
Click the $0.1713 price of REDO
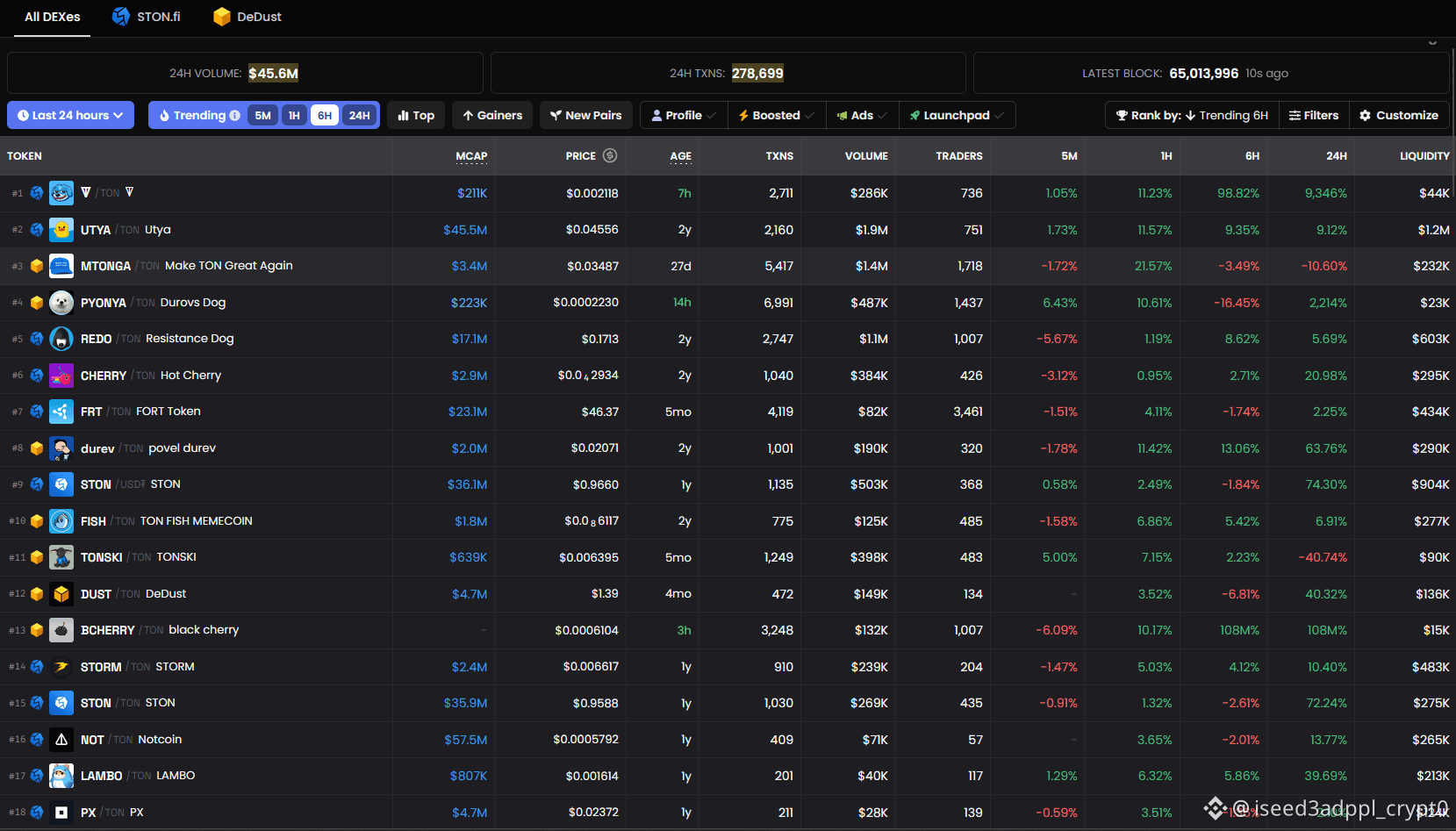pos(600,339)
